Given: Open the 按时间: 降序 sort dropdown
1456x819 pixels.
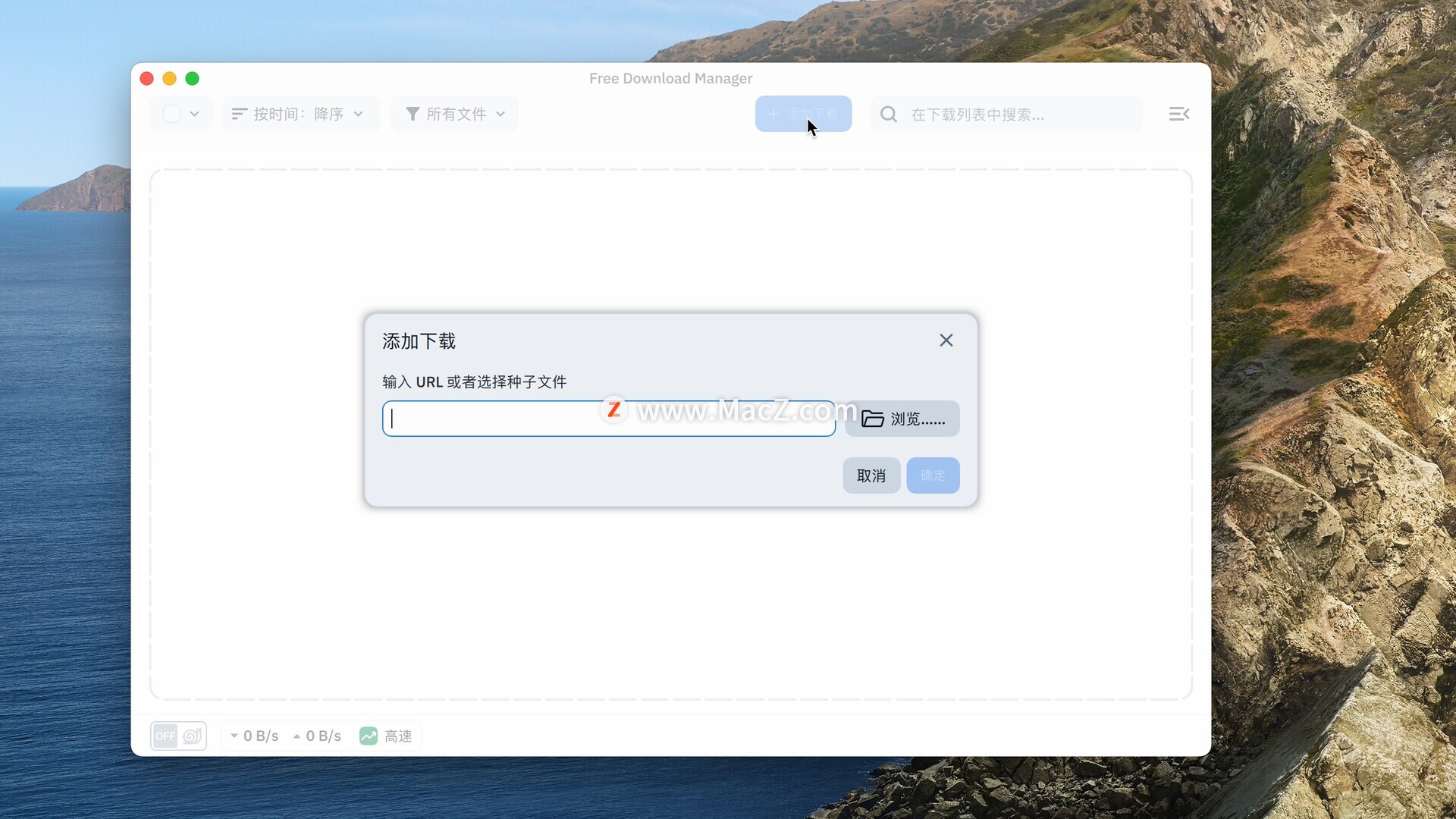Looking at the screenshot, I should (x=300, y=114).
